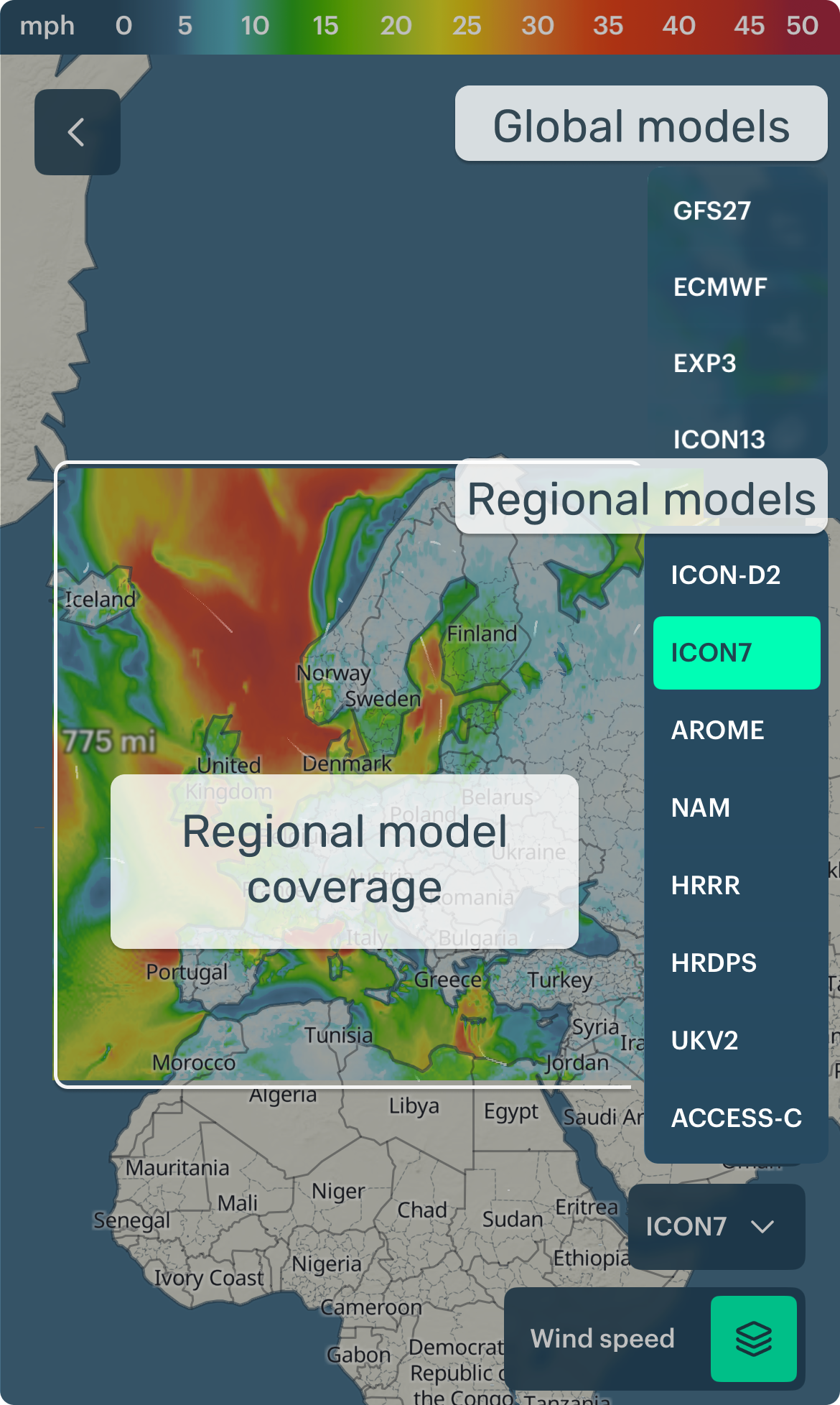
Task: Choose the ACCESS-C model
Action: (x=736, y=1118)
